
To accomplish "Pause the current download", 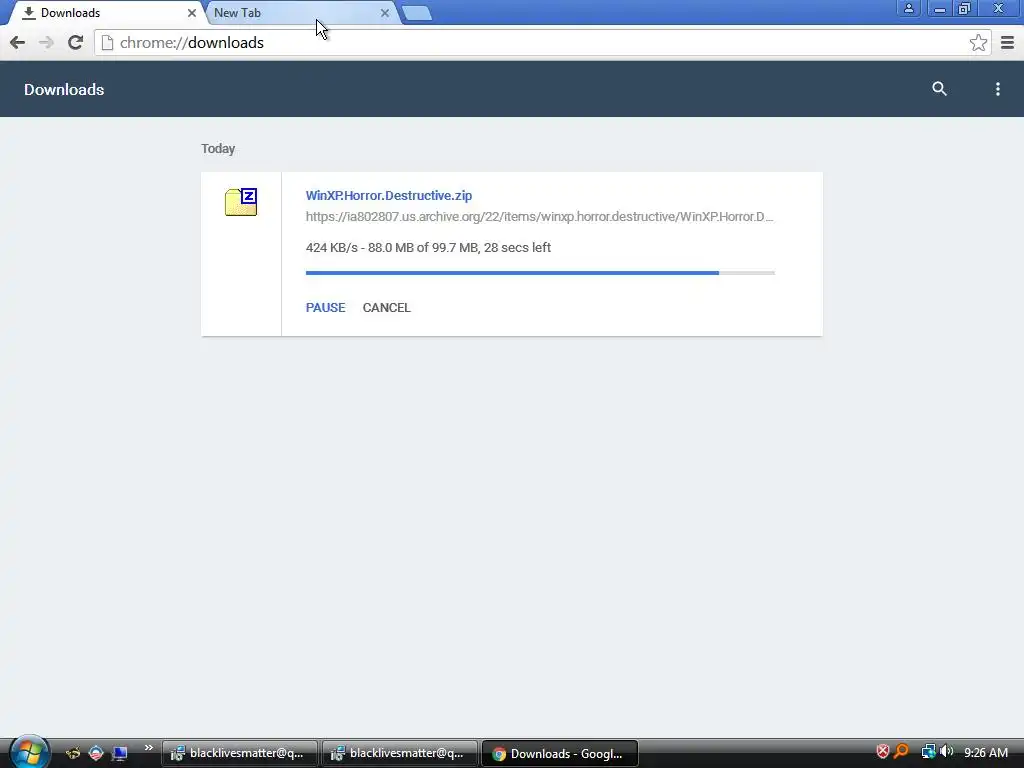I will click(x=325, y=308).
